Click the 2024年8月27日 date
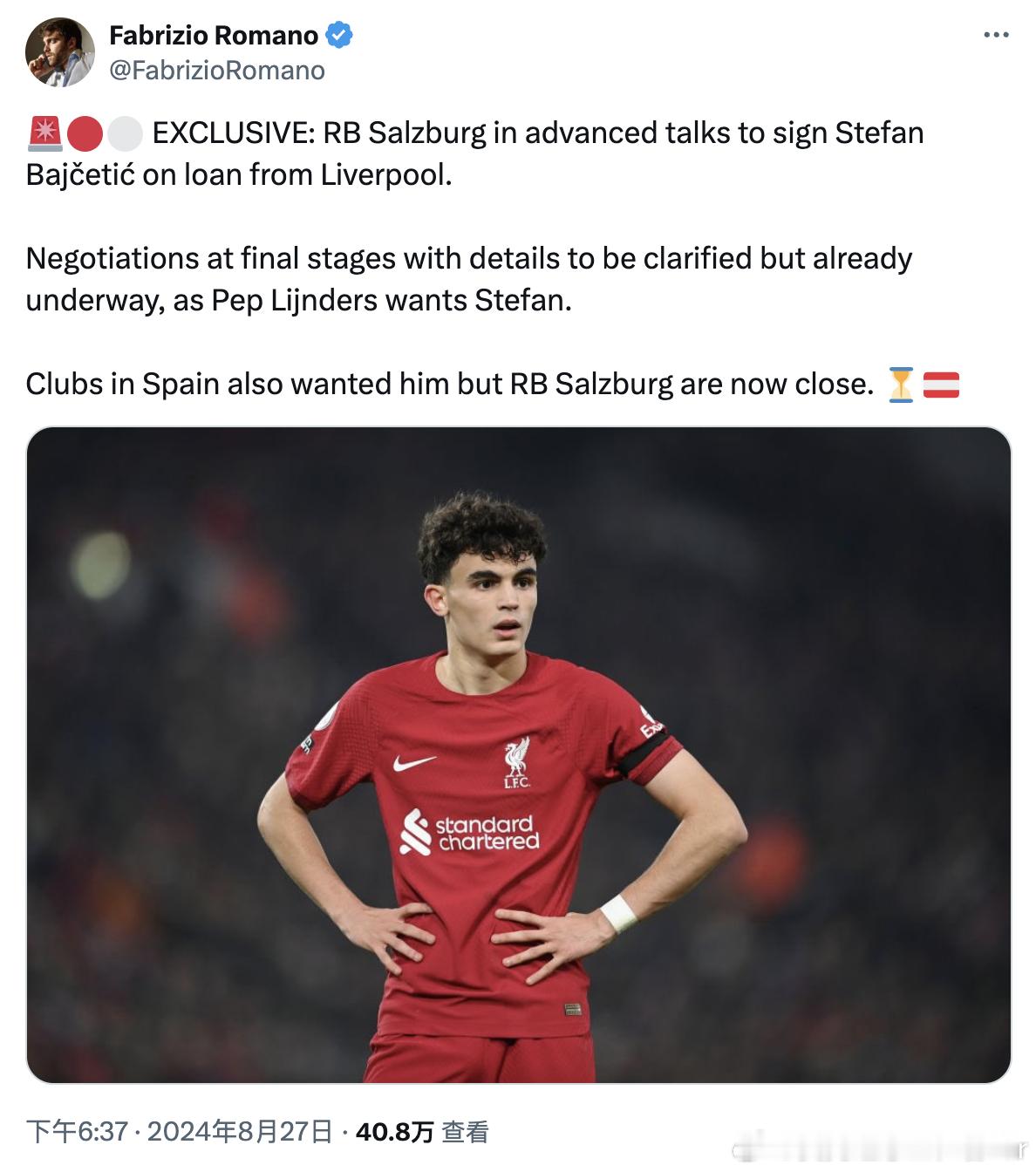The width and height of the screenshot is (1036, 1172). pos(240,1132)
